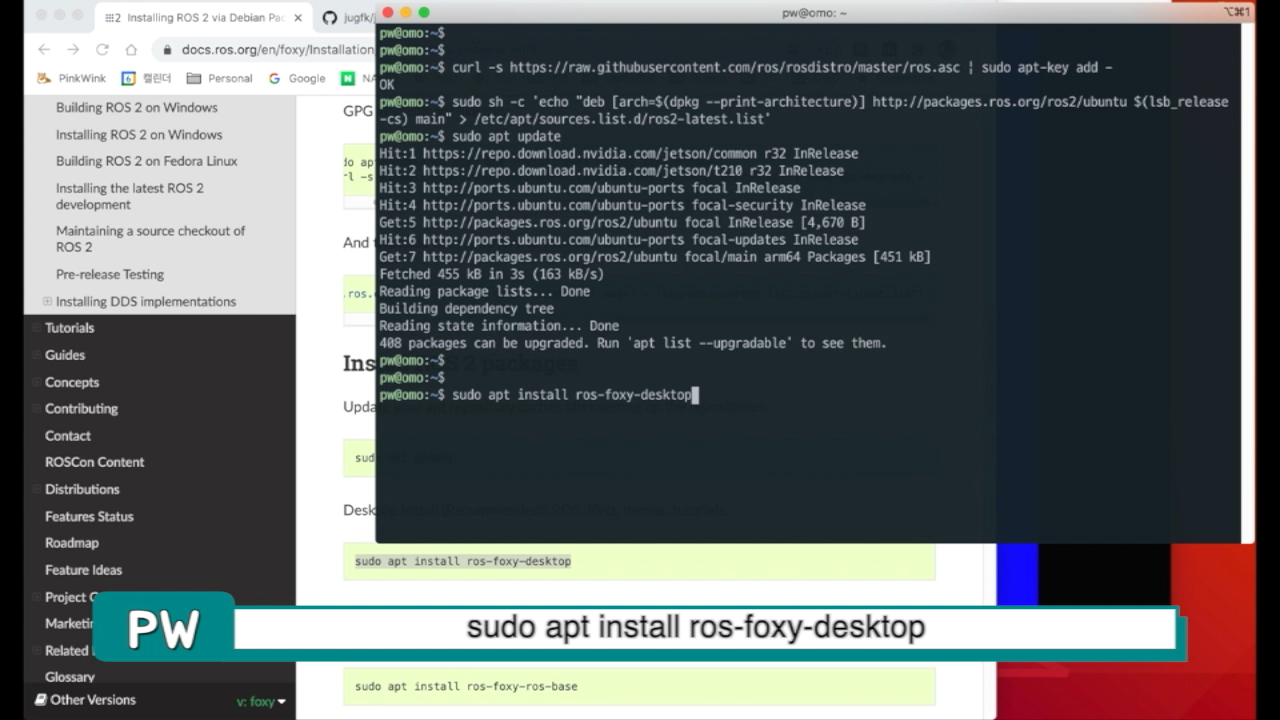The width and height of the screenshot is (1280, 720).
Task: Expand the Distributions sidebar section
Action: 36,489
